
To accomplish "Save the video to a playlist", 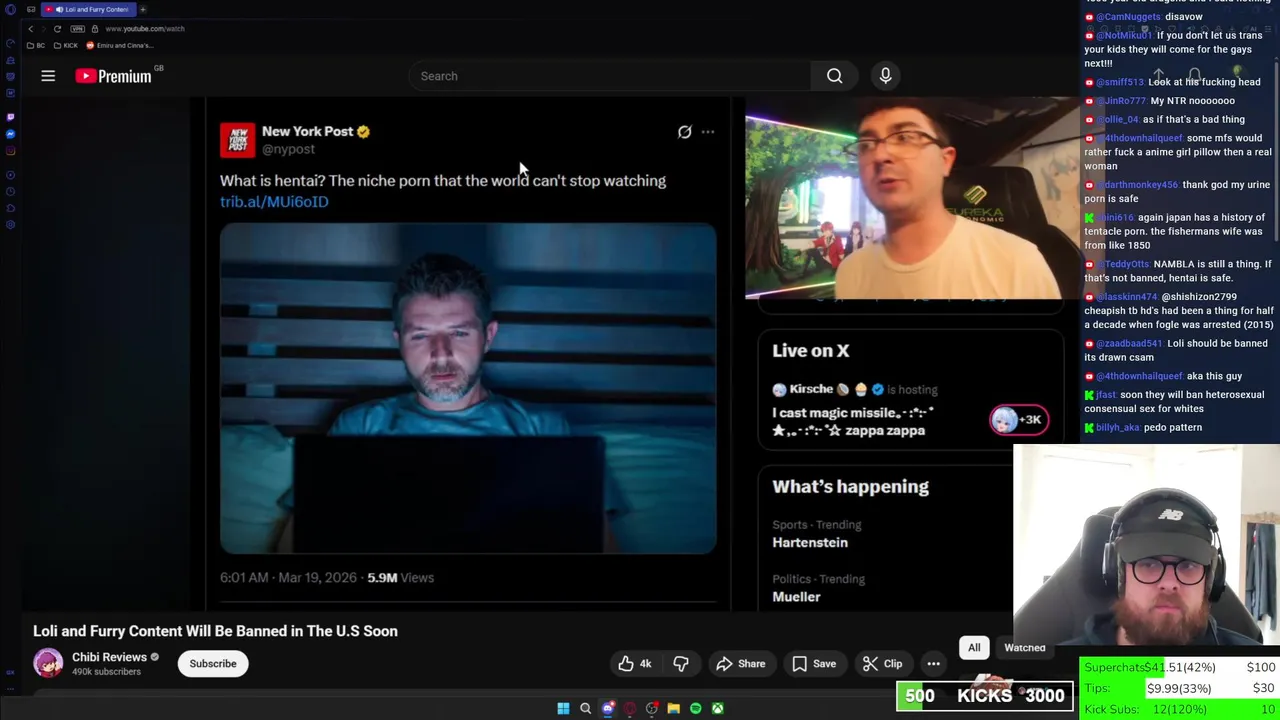I will [814, 664].
